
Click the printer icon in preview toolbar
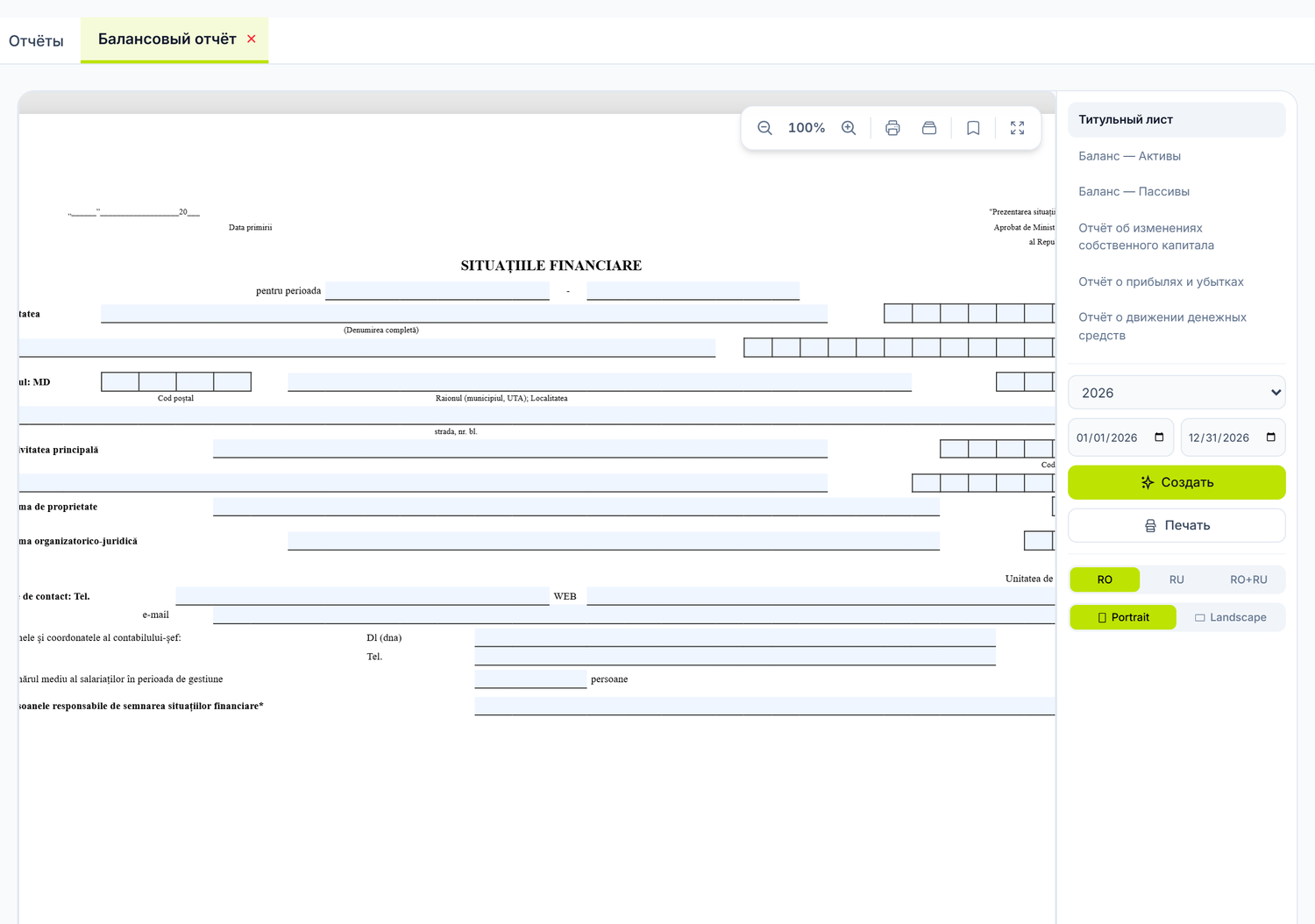[892, 128]
